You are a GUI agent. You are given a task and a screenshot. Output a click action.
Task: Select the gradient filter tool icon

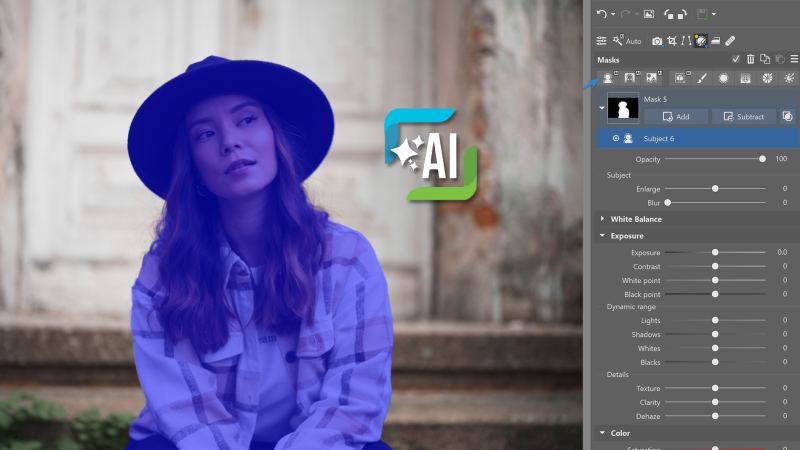point(715,41)
